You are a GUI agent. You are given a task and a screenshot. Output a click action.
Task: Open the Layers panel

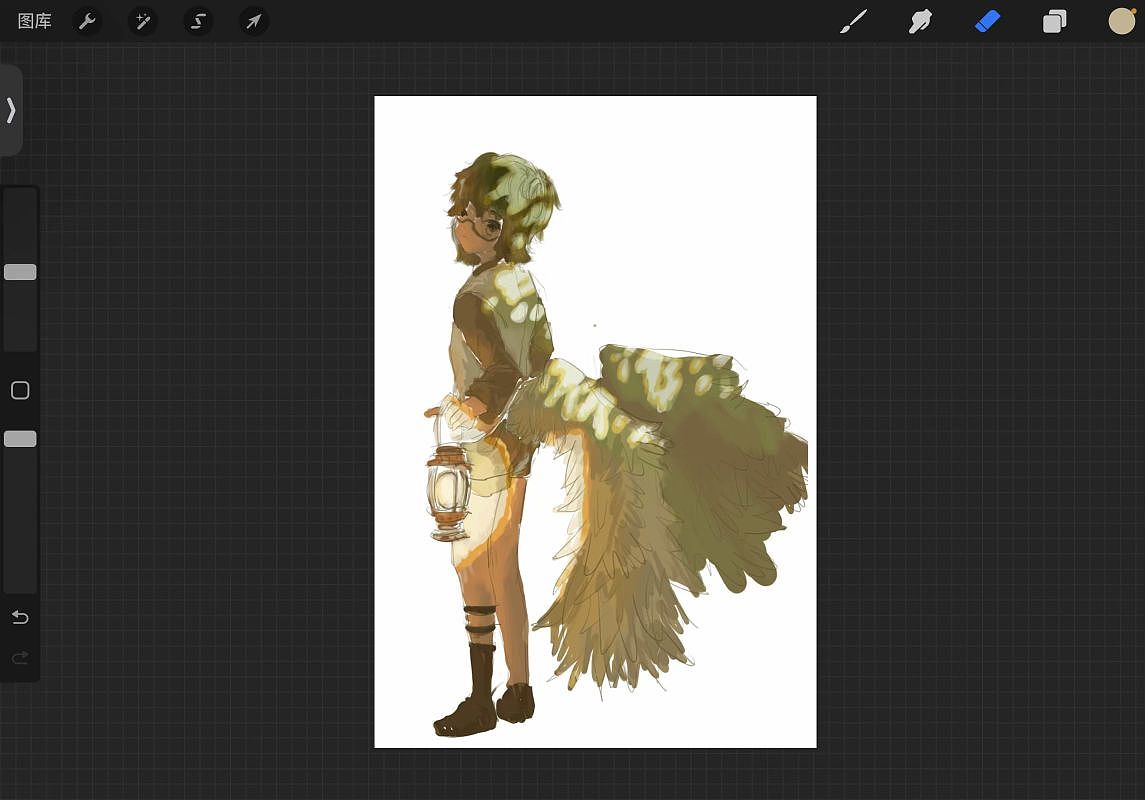pyautogui.click(x=1054, y=21)
